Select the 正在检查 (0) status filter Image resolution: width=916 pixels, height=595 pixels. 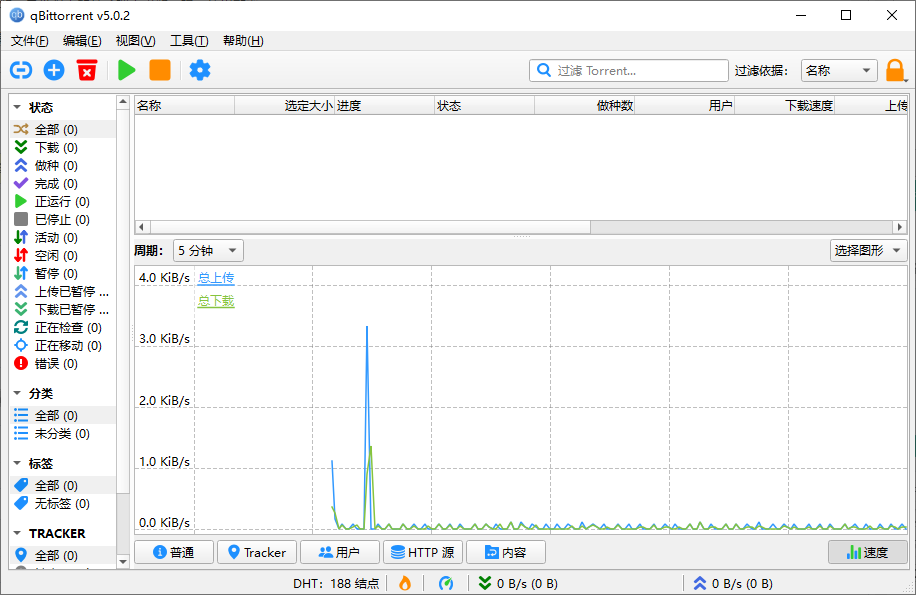(x=63, y=328)
